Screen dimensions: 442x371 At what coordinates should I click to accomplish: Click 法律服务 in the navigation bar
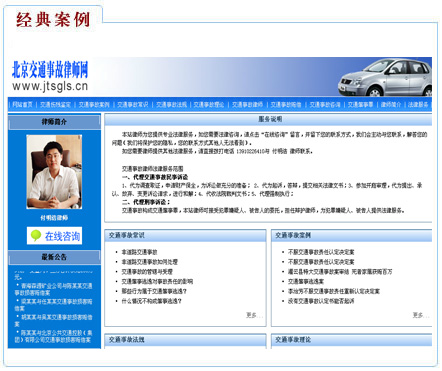418,105
